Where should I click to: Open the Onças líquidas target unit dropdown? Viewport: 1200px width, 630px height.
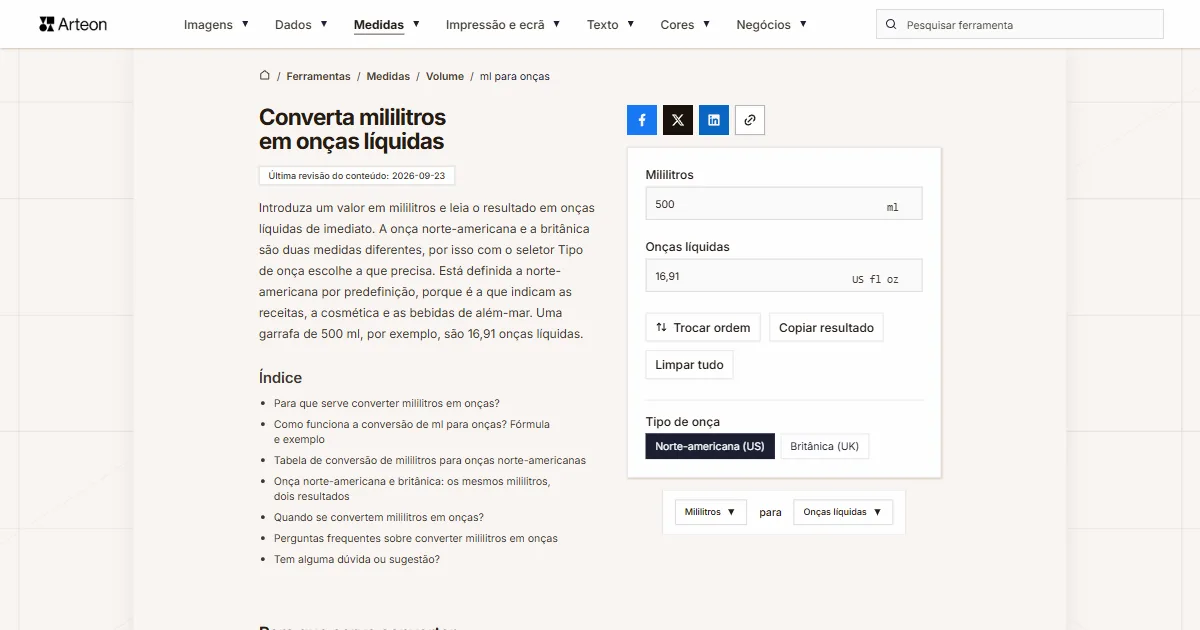(843, 512)
